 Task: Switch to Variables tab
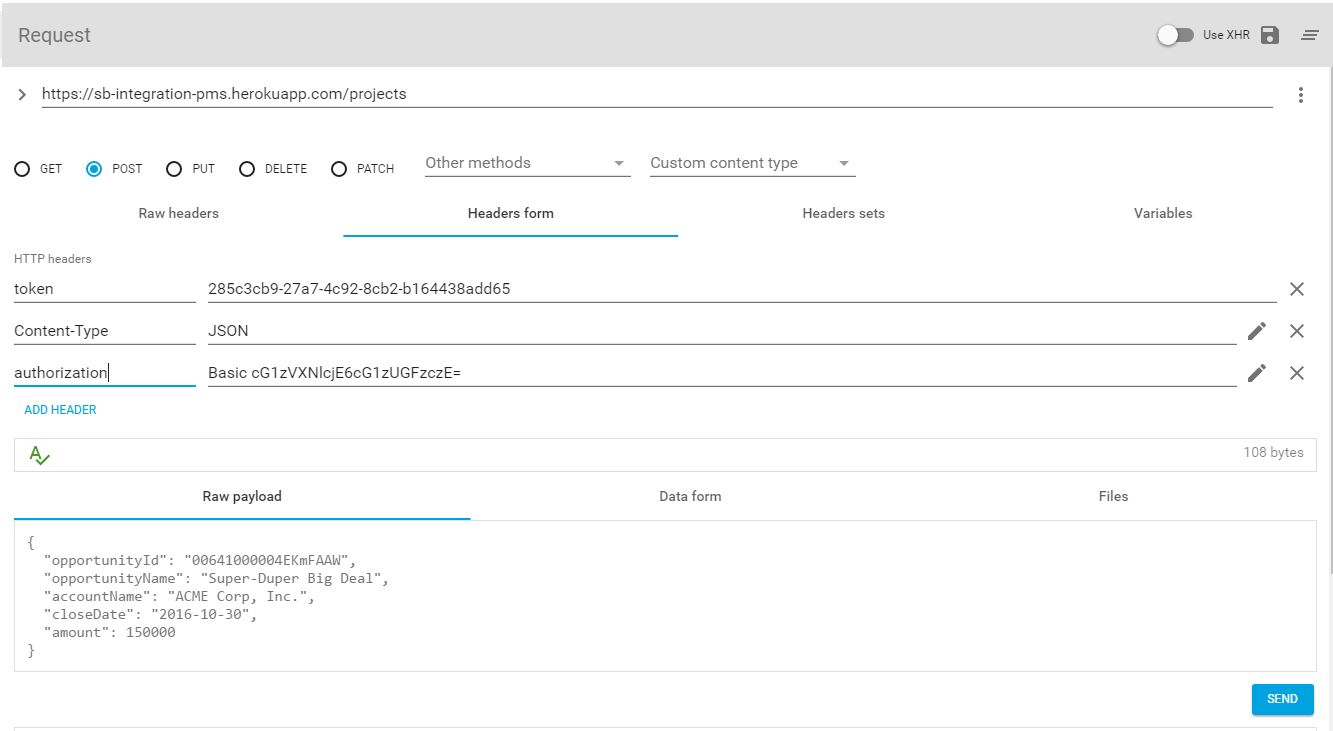pyautogui.click(x=1163, y=213)
